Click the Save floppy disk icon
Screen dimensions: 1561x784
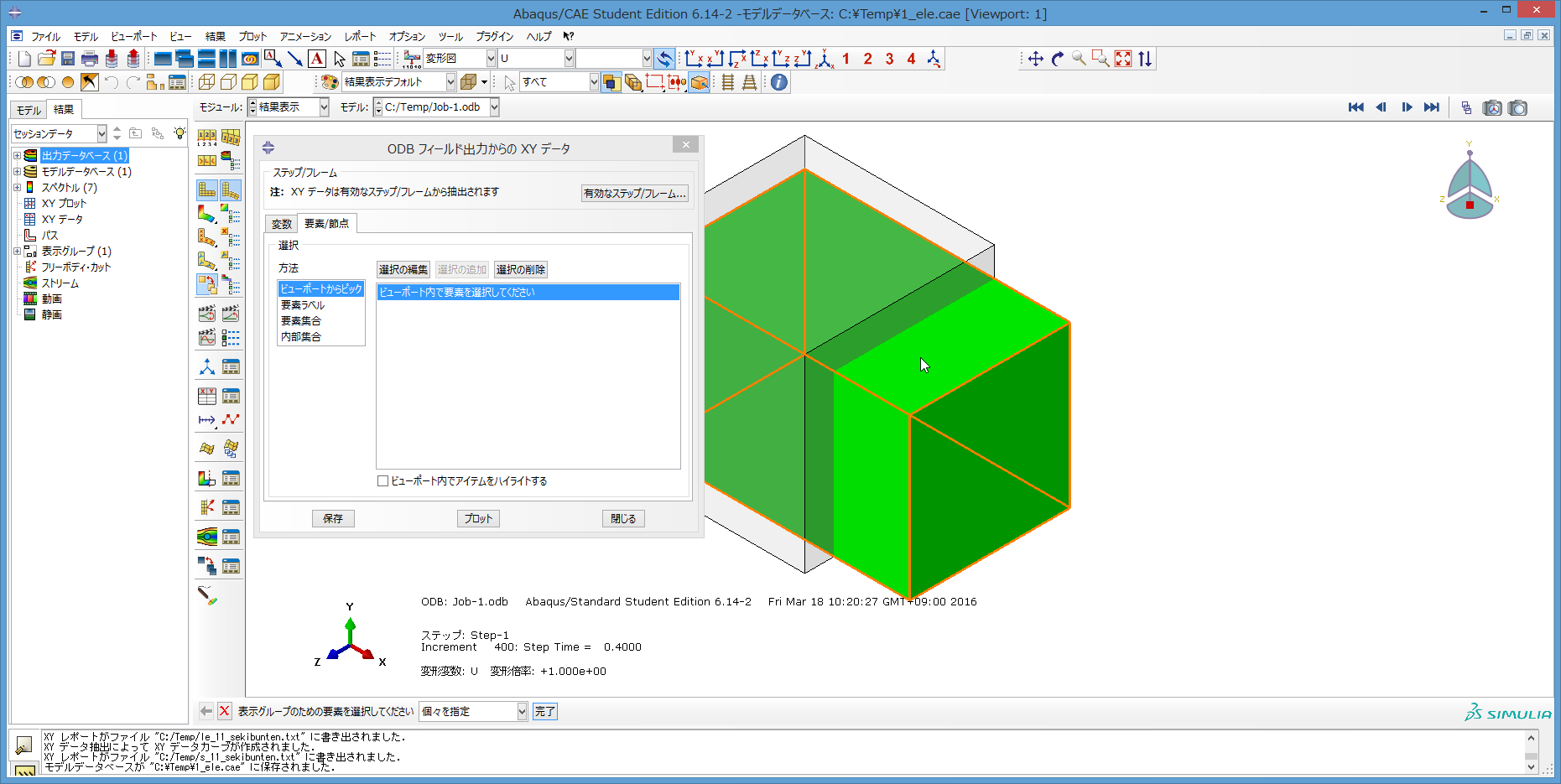point(68,59)
